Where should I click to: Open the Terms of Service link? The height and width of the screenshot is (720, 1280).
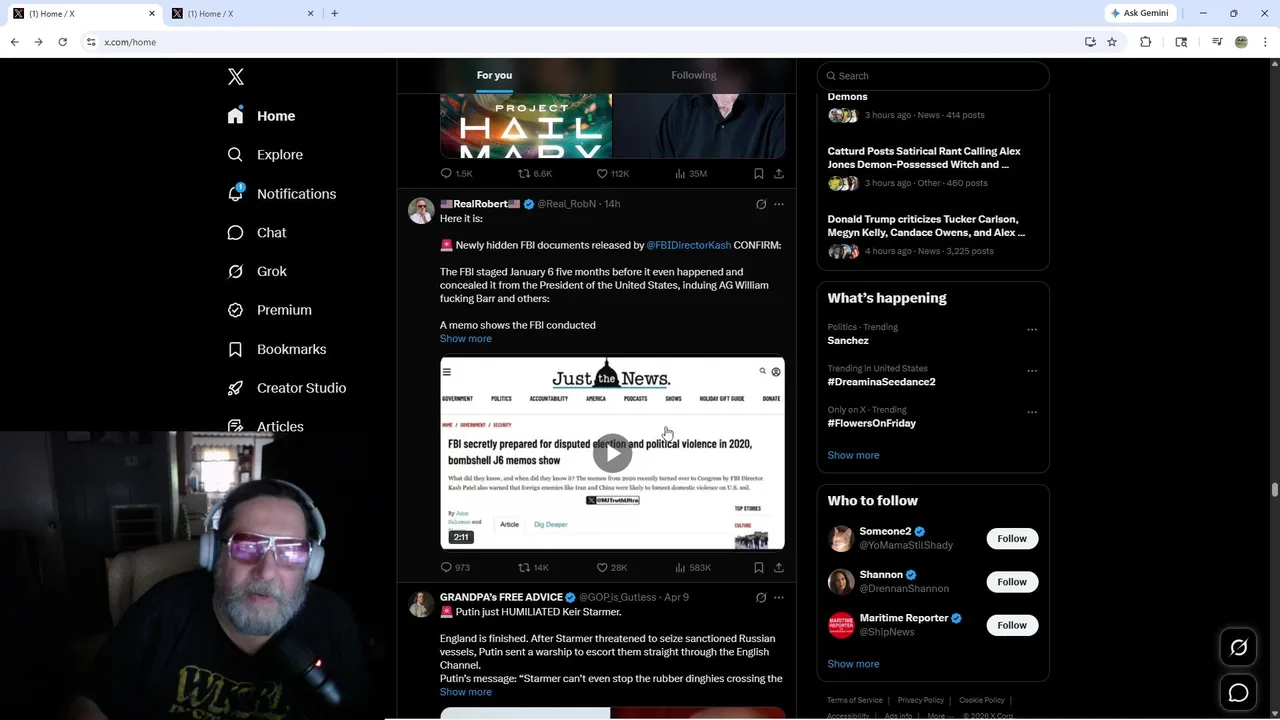854,700
